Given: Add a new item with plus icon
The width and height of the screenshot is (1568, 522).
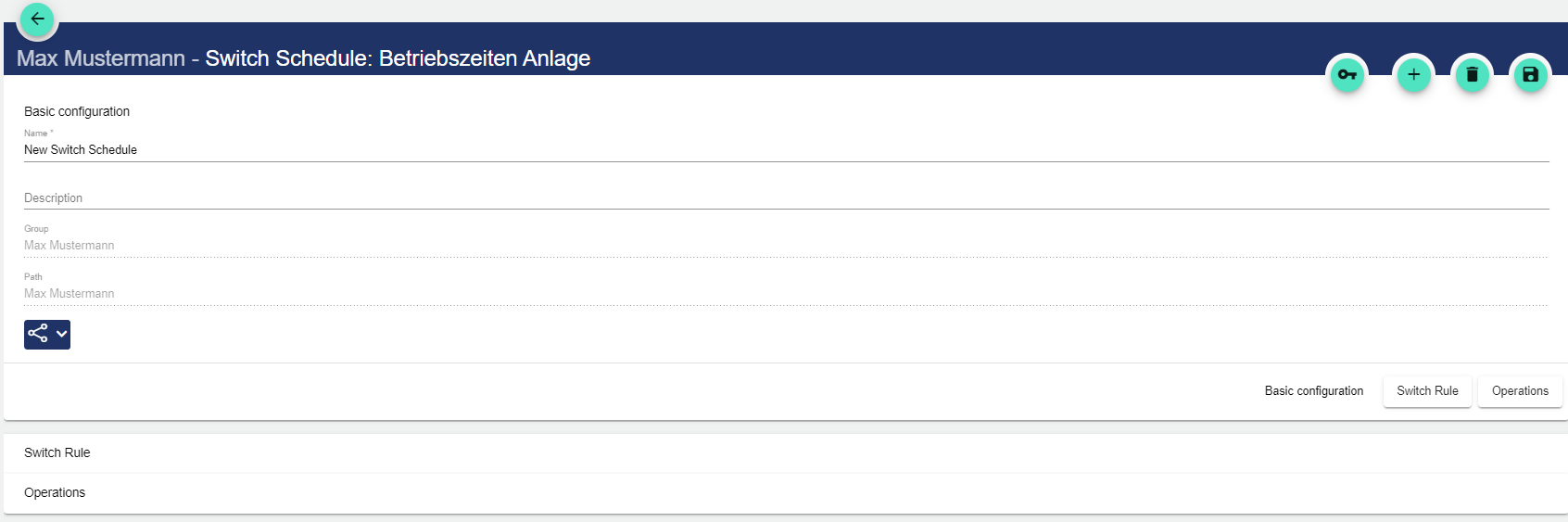Looking at the screenshot, I should (x=1414, y=75).
